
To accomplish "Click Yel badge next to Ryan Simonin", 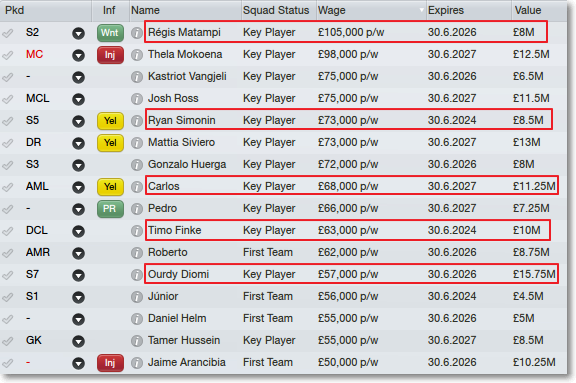I will pos(110,121).
